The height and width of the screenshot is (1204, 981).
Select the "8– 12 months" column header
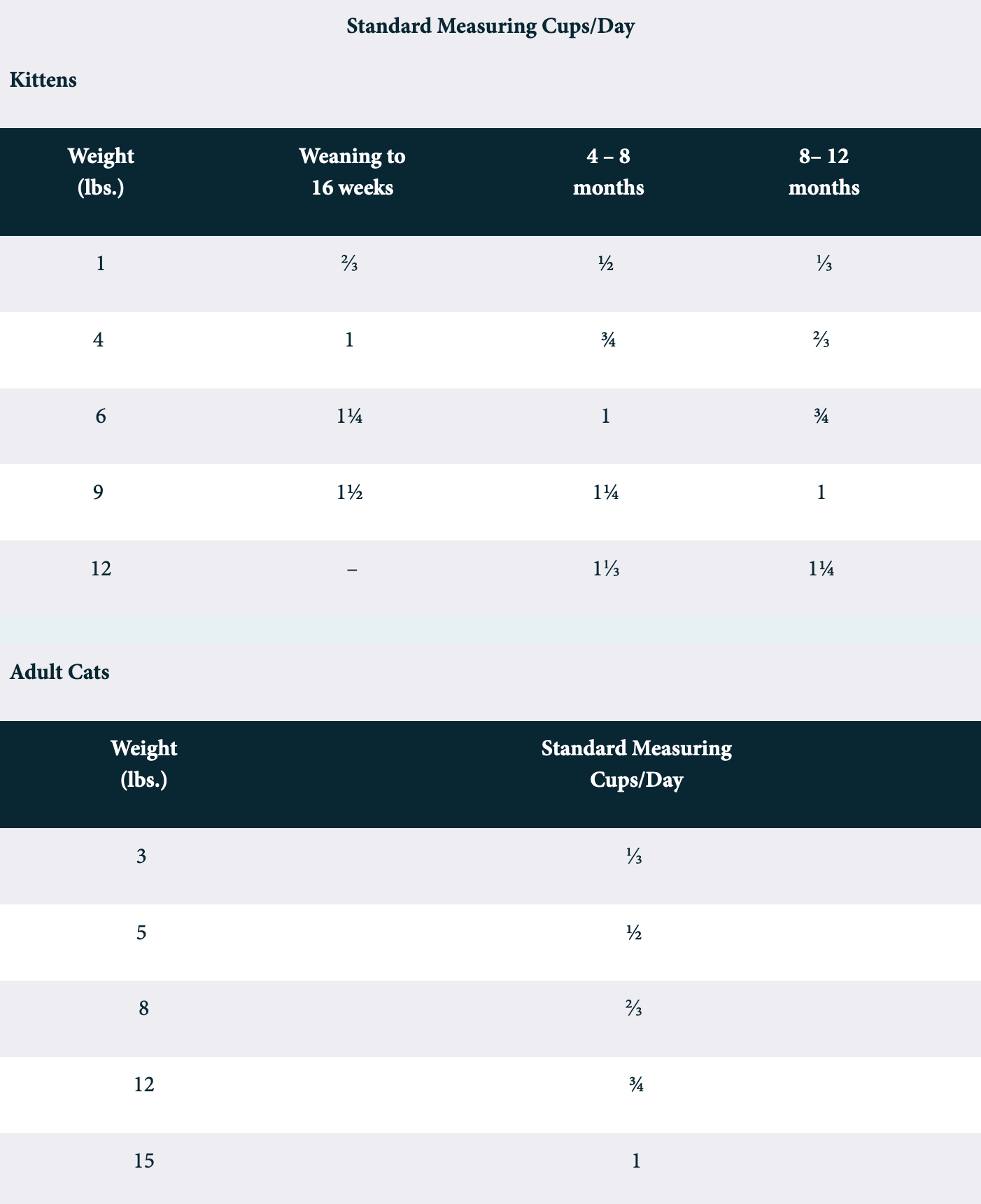tap(824, 171)
